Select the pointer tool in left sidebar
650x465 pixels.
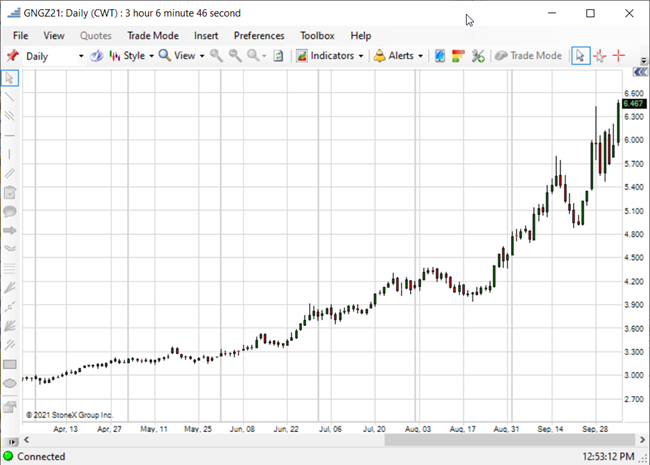[10, 78]
